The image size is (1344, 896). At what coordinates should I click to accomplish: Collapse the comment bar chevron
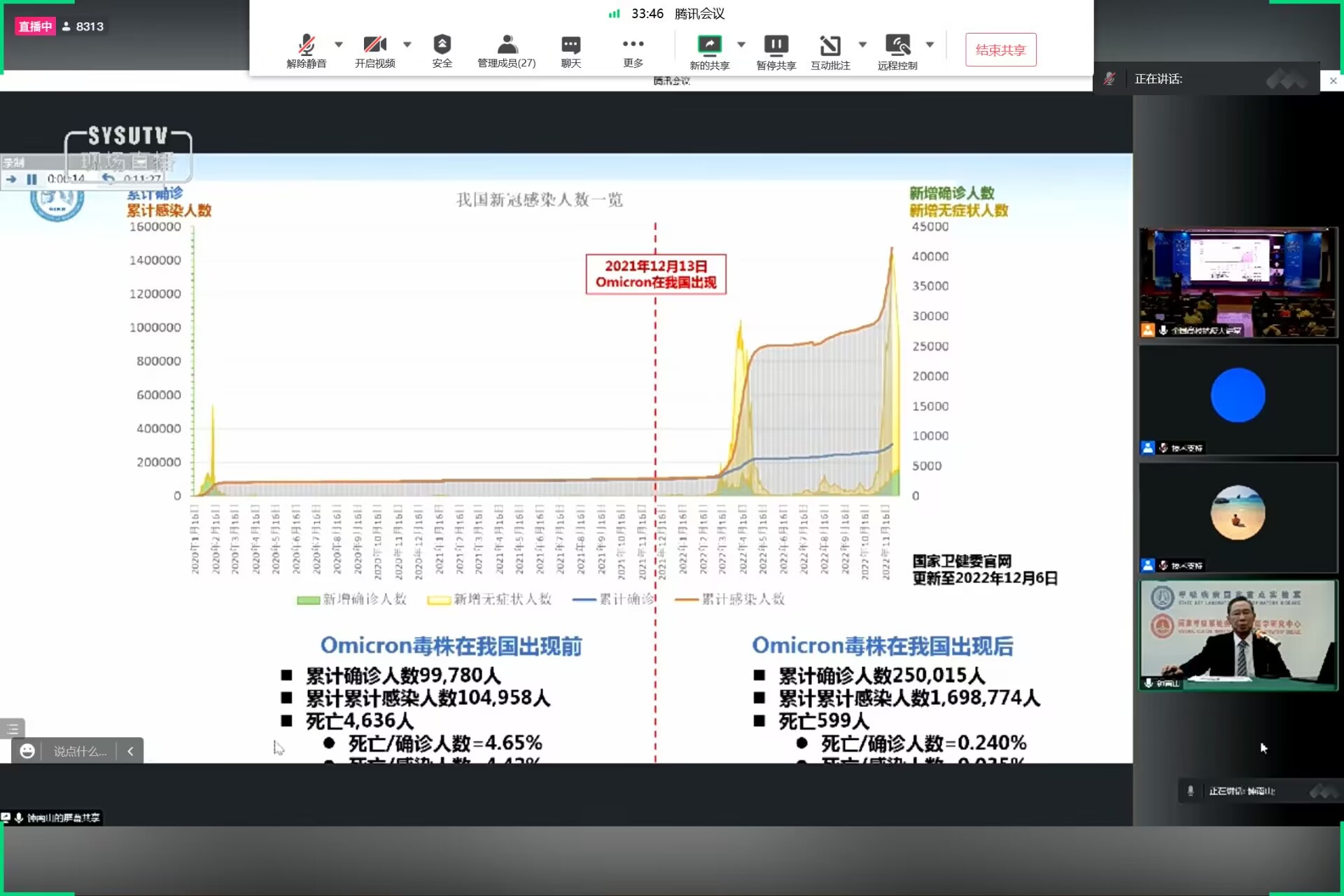point(130,751)
